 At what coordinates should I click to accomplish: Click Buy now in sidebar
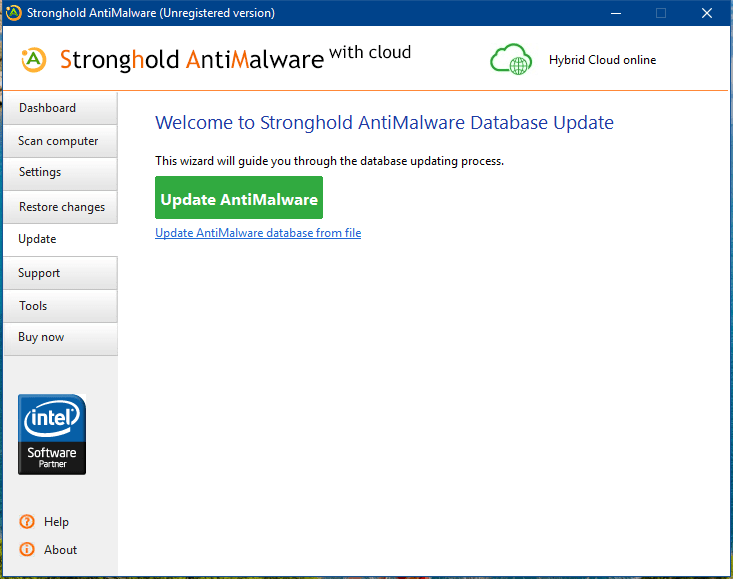click(x=60, y=337)
